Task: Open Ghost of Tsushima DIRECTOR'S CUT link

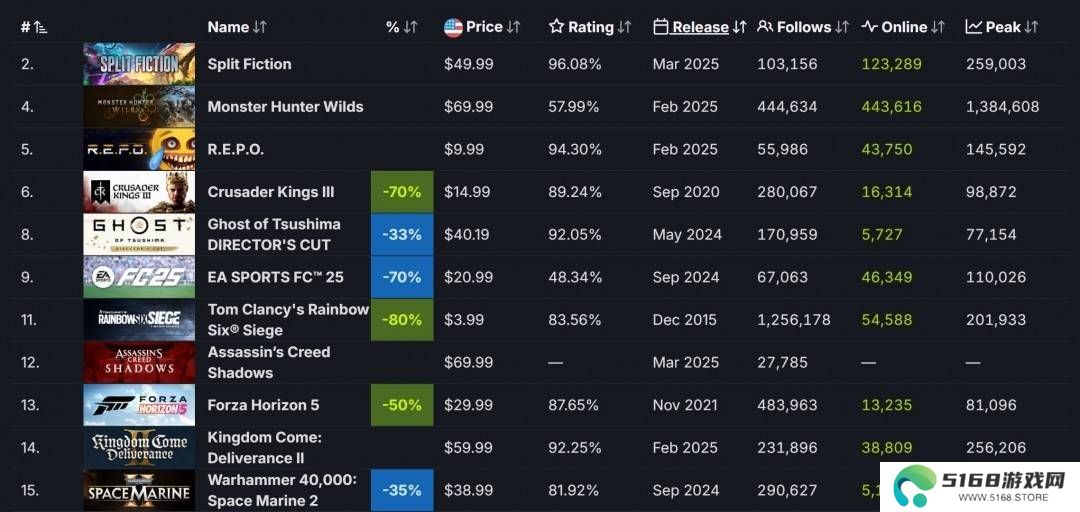Action: (274, 234)
